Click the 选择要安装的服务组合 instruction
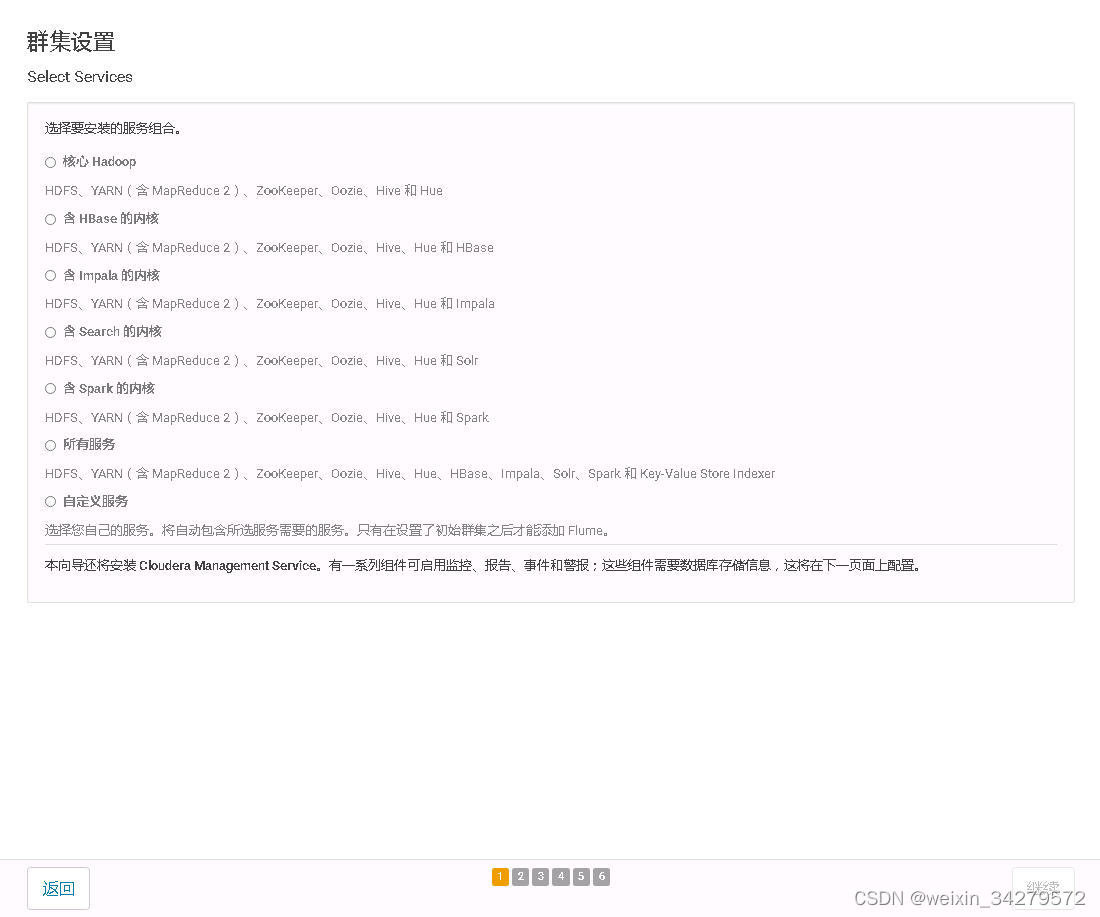 click(x=114, y=128)
